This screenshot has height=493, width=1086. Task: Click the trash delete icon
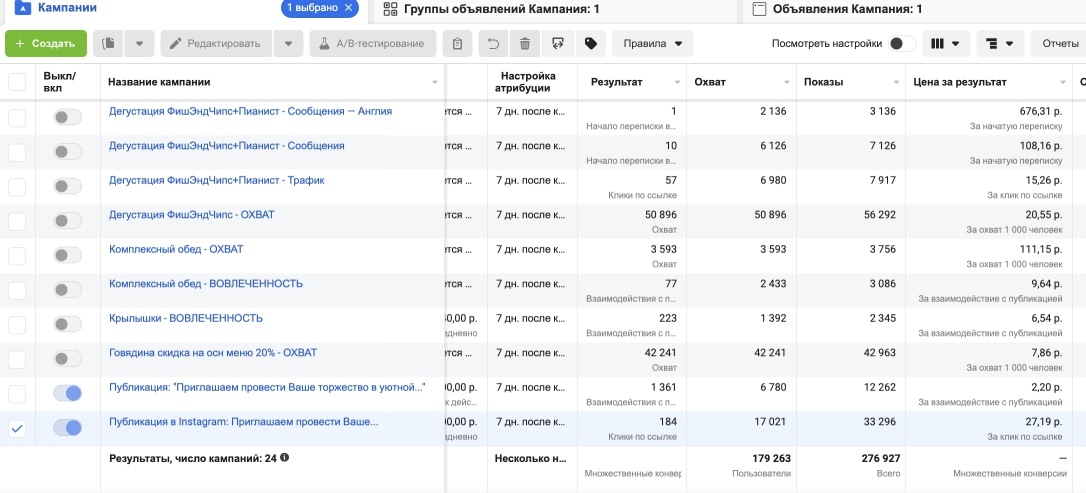click(x=525, y=44)
